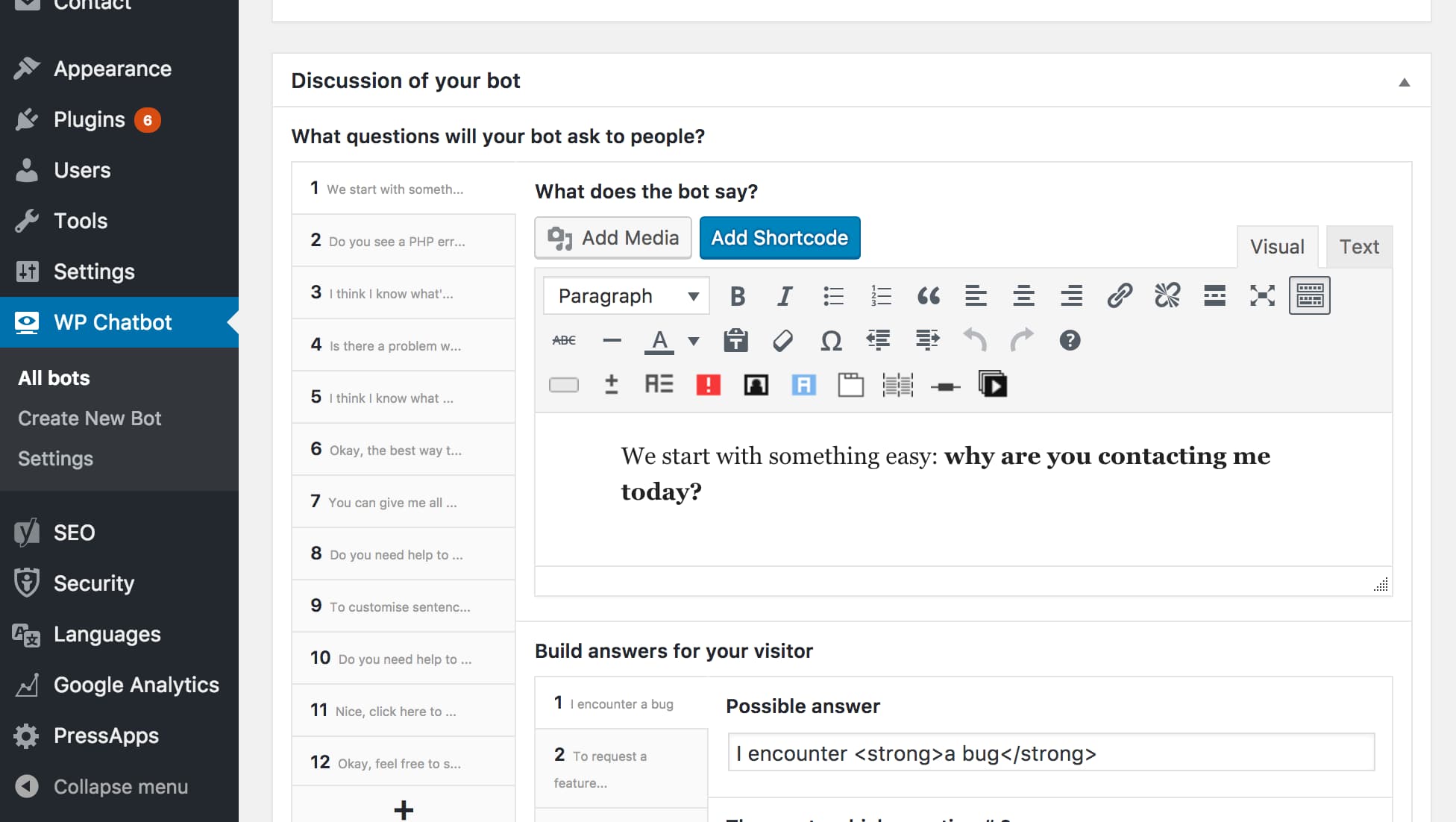Screen dimensions: 1456x822
Task: Click the strikethrough text icon
Action: pos(564,340)
